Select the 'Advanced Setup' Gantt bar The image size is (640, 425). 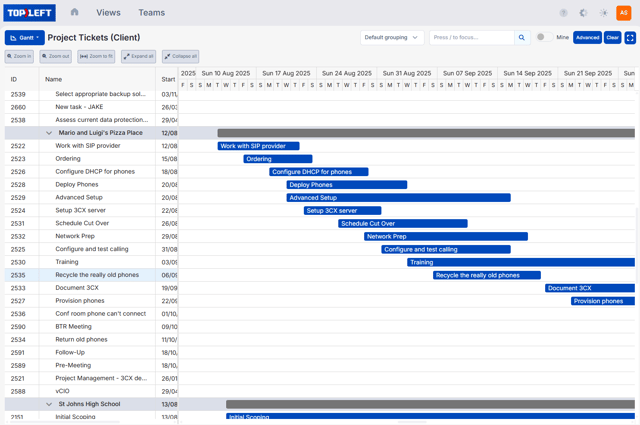(398, 198)
